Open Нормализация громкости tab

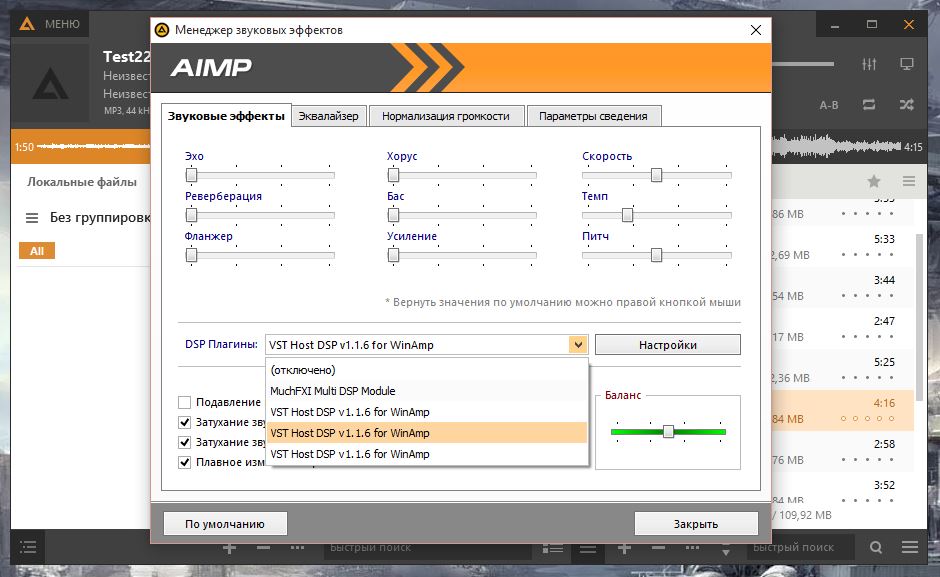445,116
